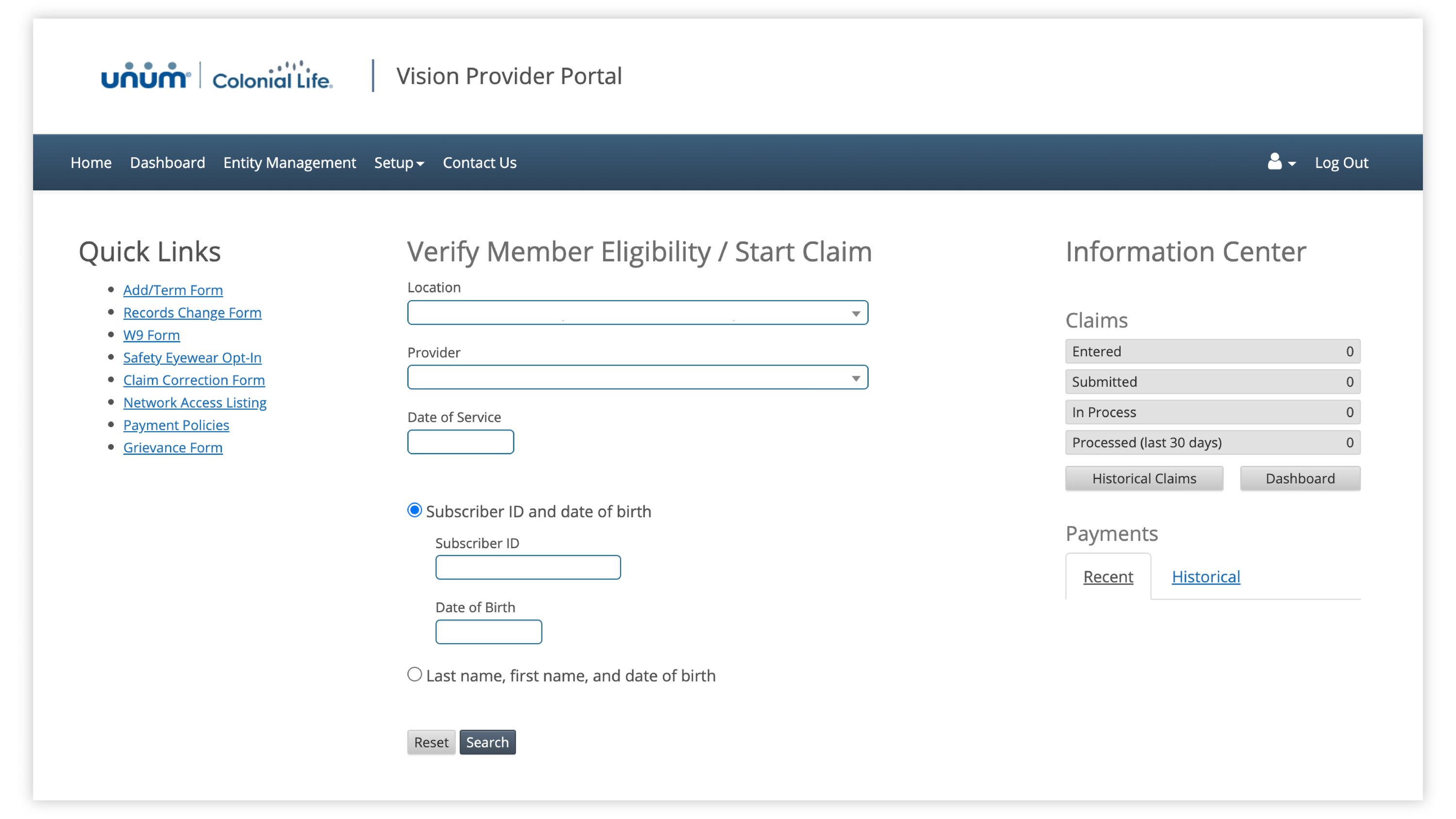Go to Entity Management
The width and height of the screenshot is (1456, 819).
289,163
